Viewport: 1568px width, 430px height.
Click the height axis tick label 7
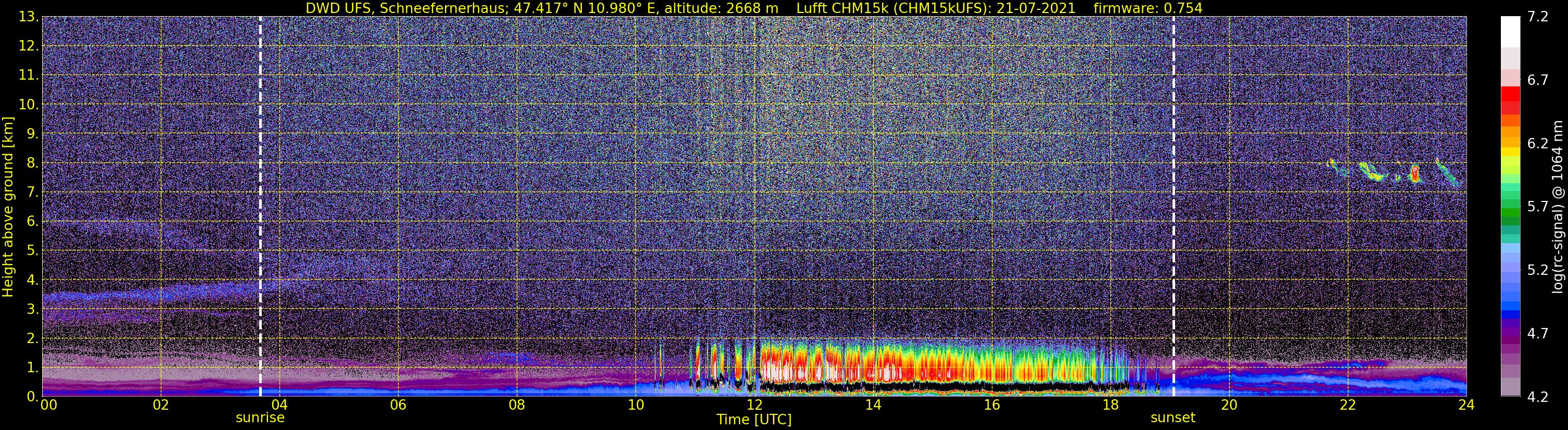click(x=32, y=193)
